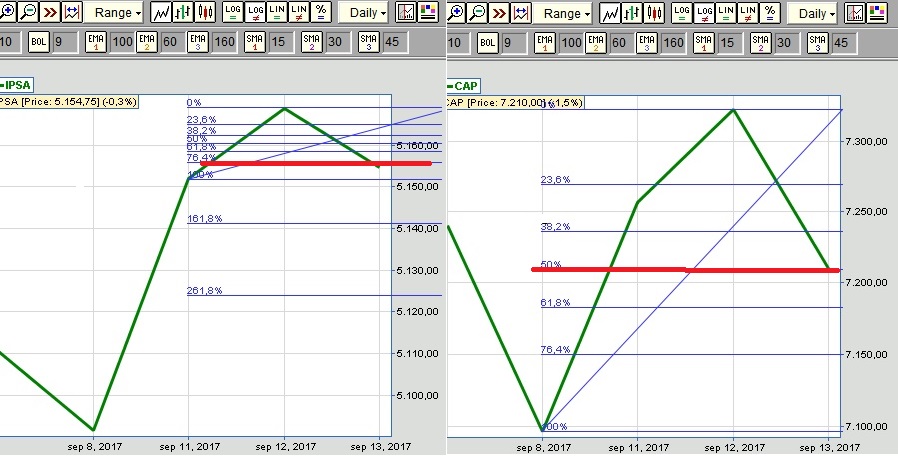The image size is (898, 459).
Task: Toggle EMA 3 on IPSA chart
Action: tap(198, 42)
